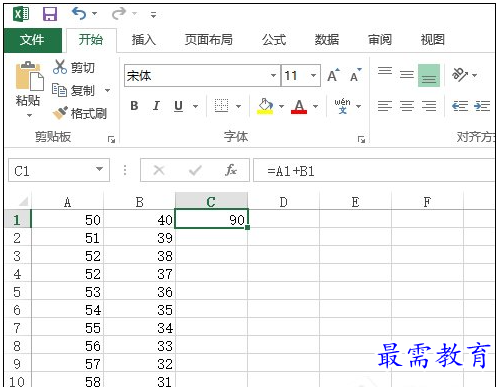Open the 字体 font dialog launcher

click(x=361, y=139)
